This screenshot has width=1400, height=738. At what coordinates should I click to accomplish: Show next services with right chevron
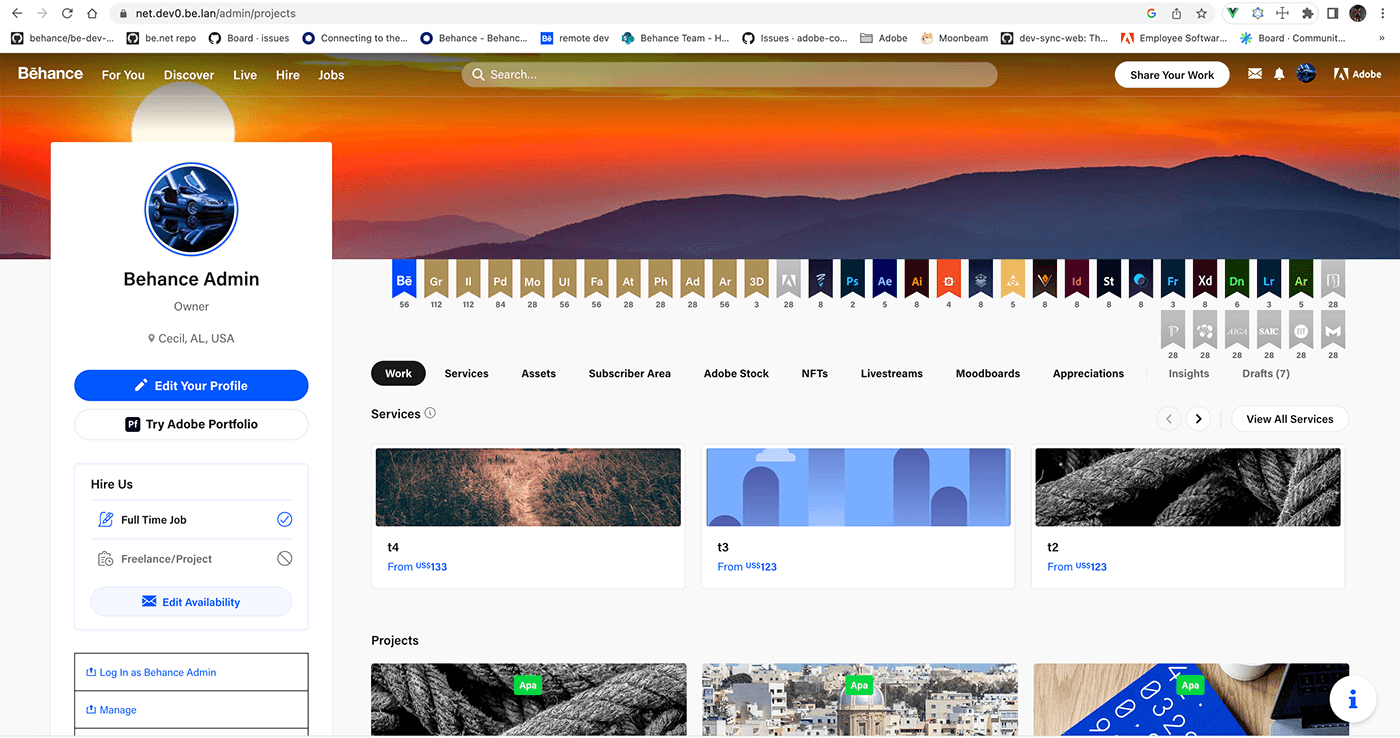click(x=1198, y=419)
